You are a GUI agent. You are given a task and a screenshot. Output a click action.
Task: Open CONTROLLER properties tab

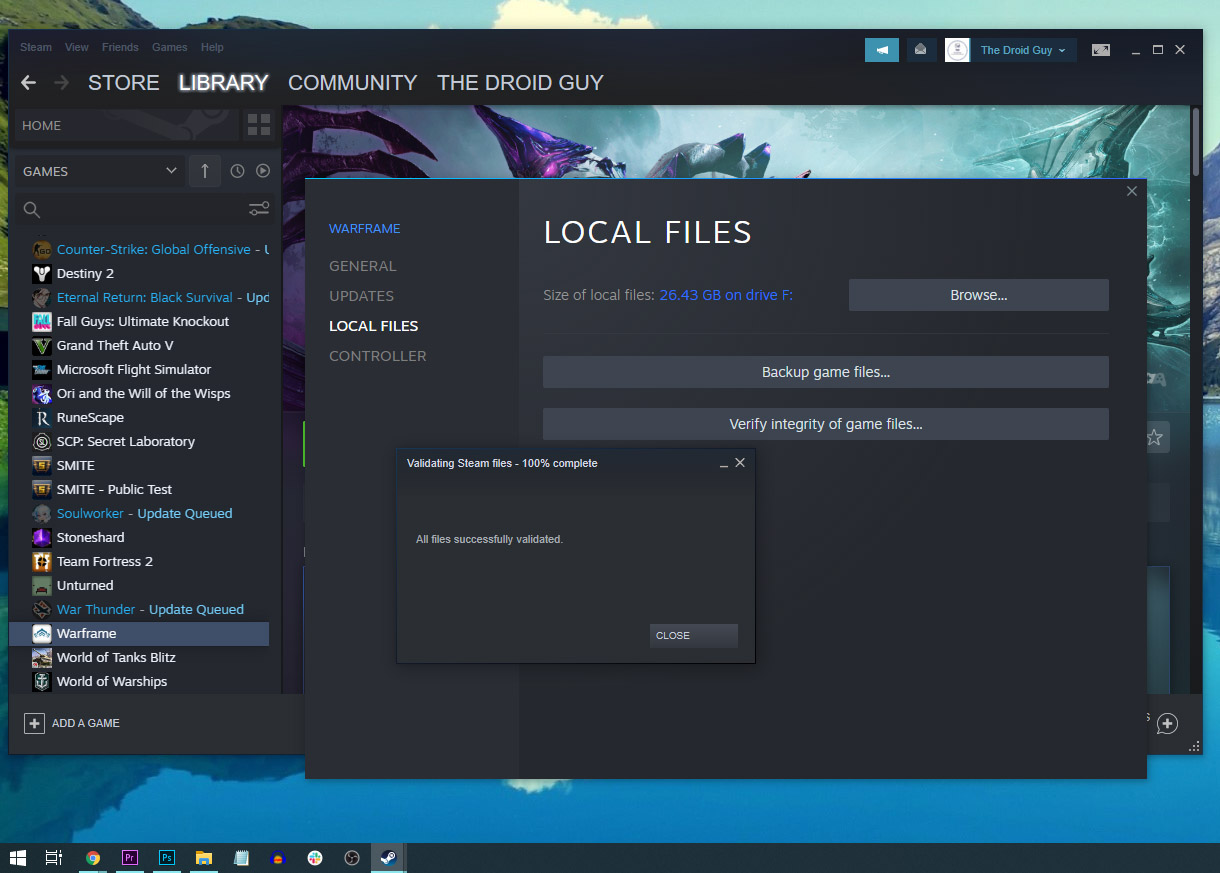pyautogui.click(x=378, y=356)
